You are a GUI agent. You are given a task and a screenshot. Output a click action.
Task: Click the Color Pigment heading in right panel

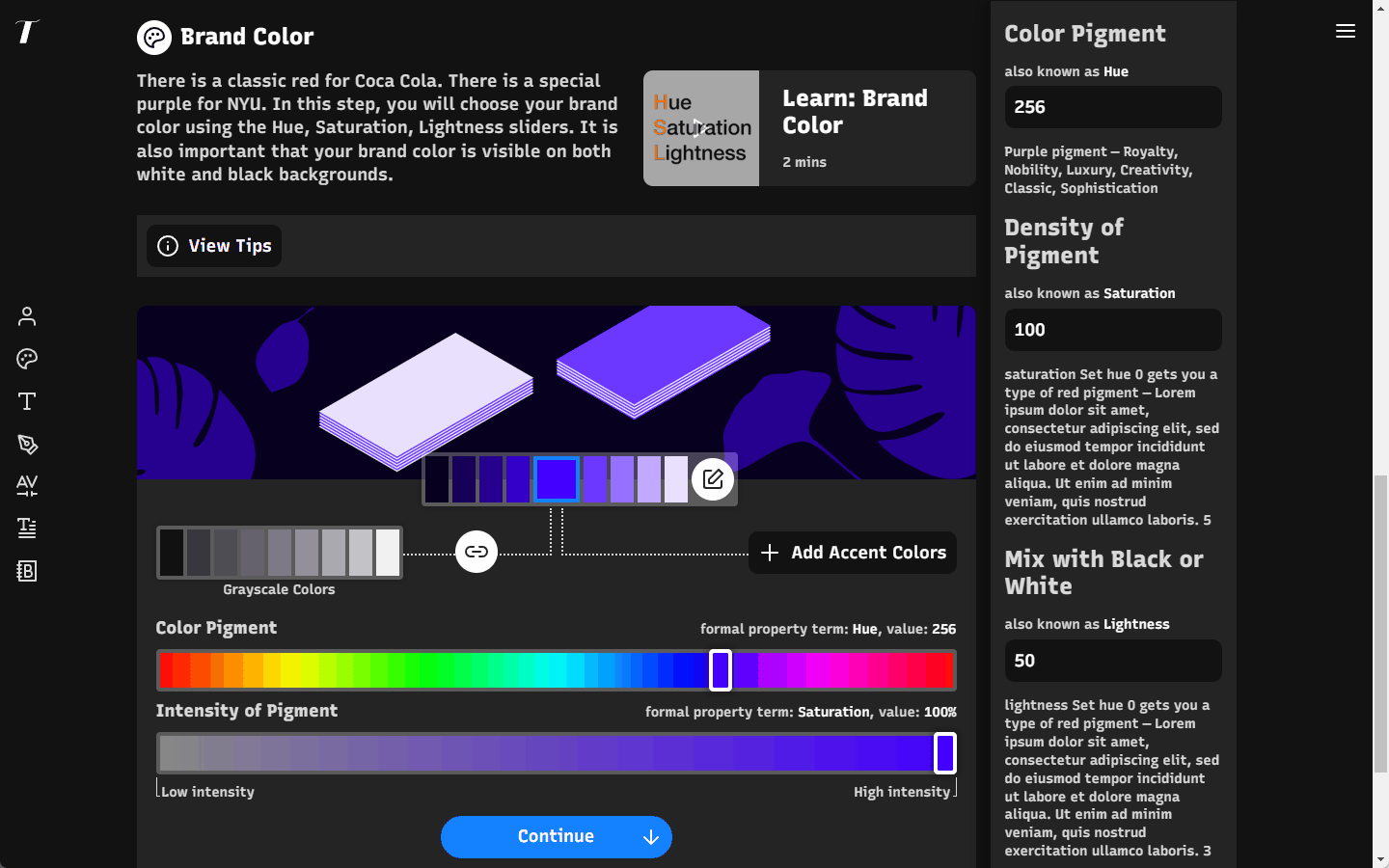pos(1085,34)
